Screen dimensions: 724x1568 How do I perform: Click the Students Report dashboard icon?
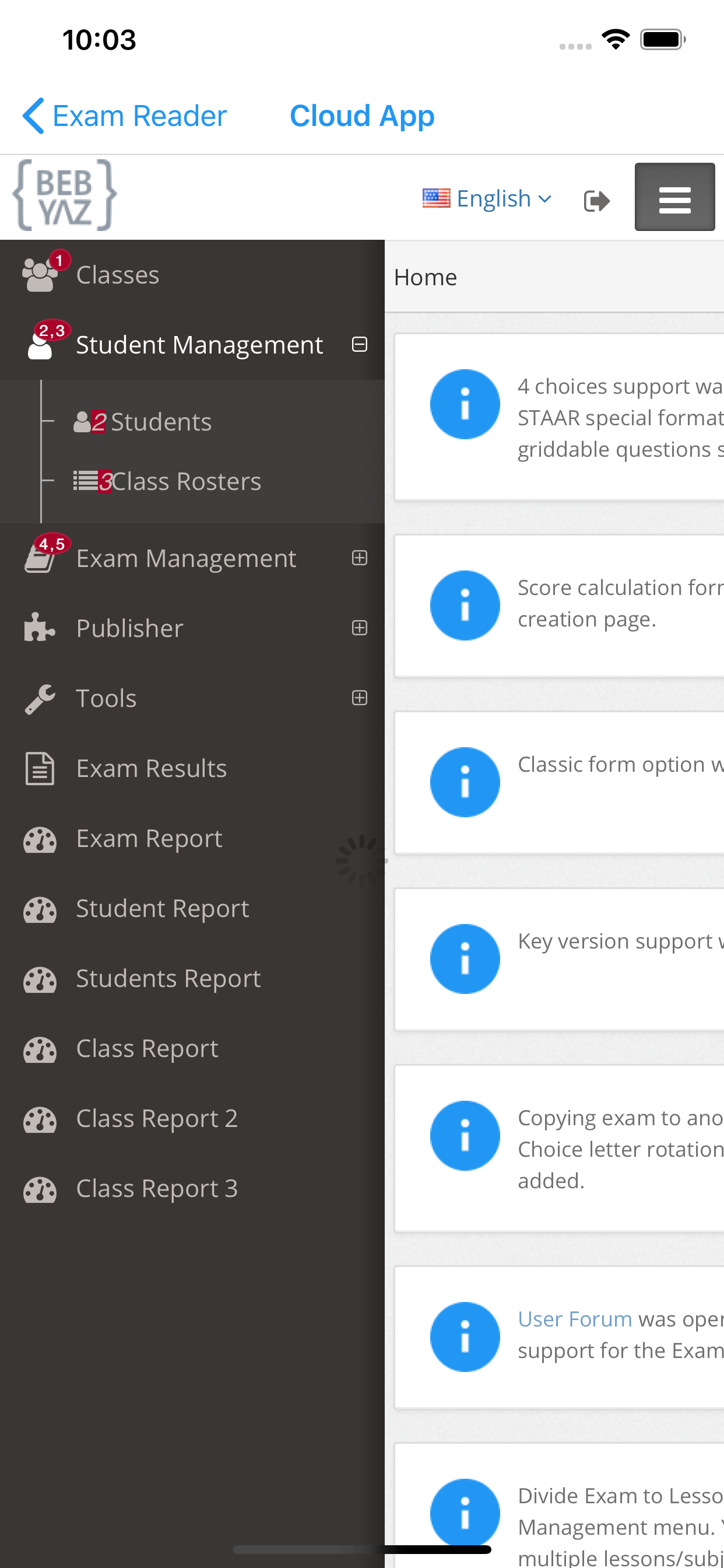(x=40, y=979)
